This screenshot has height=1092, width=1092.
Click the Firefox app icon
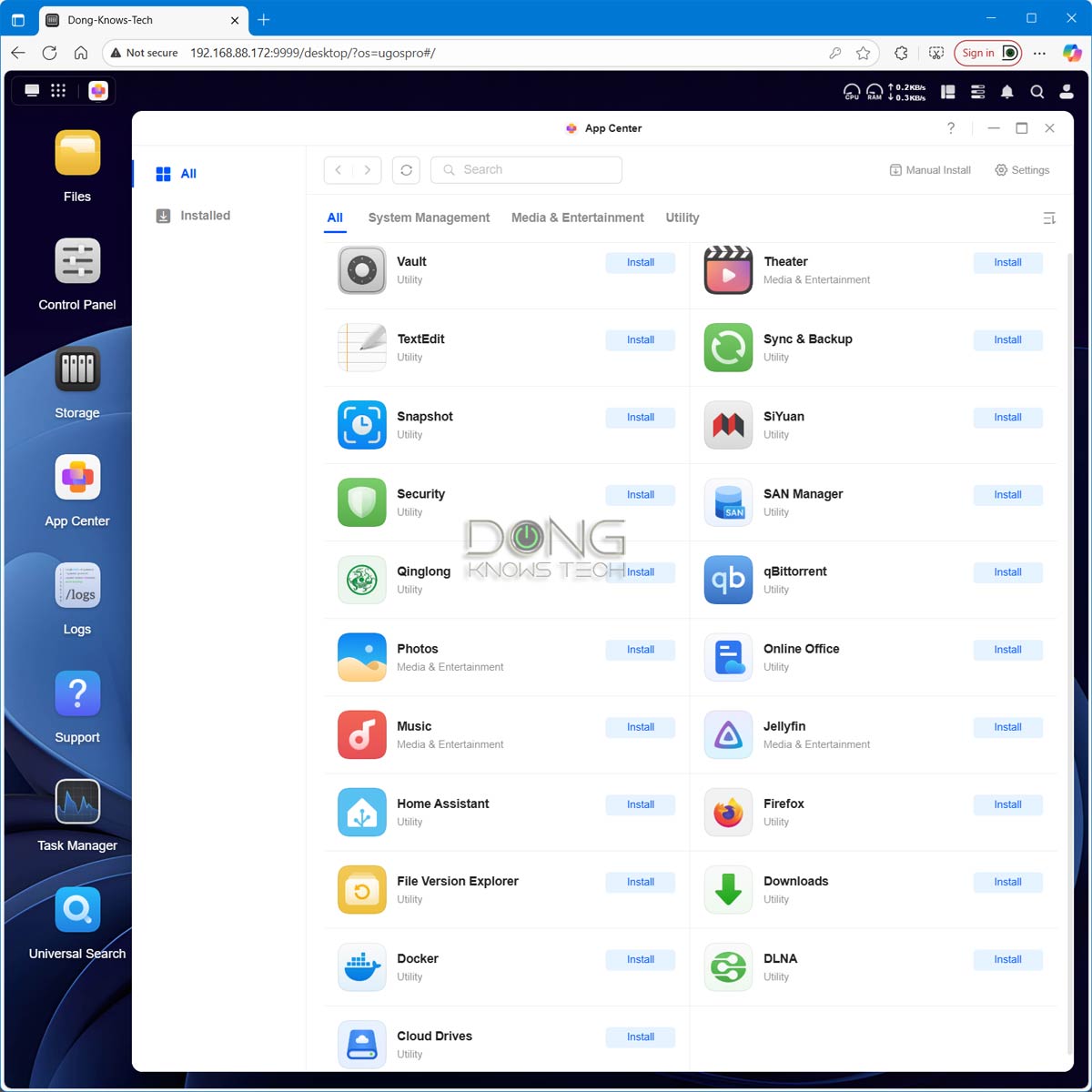(729, 812)
